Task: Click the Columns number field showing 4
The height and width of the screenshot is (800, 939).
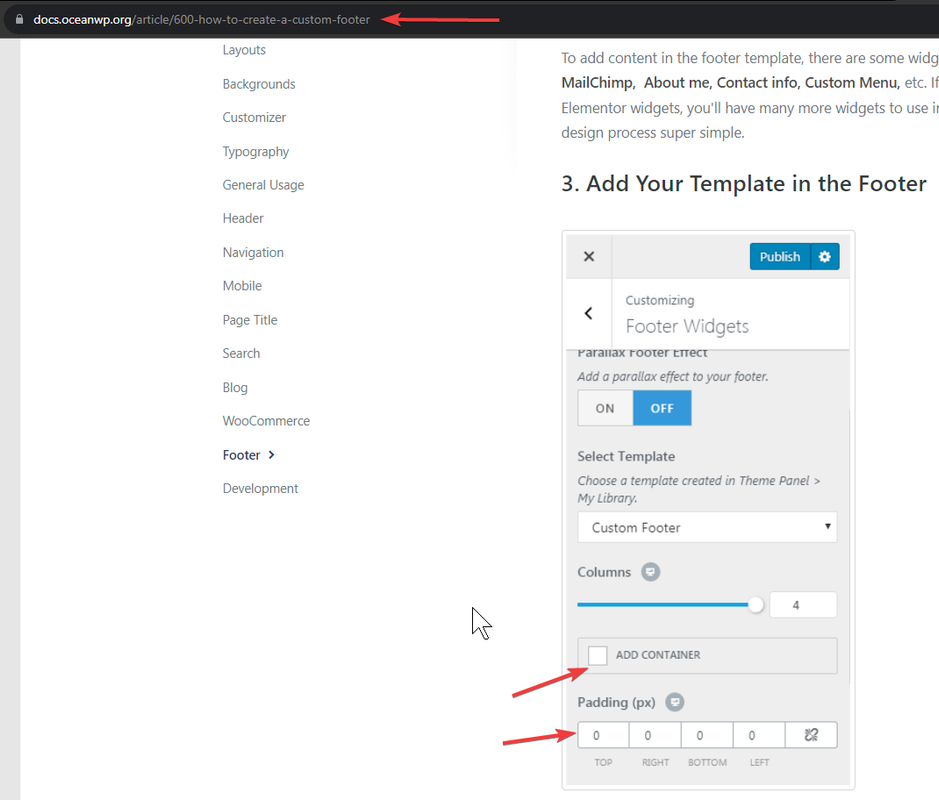Action: [803, 605]
